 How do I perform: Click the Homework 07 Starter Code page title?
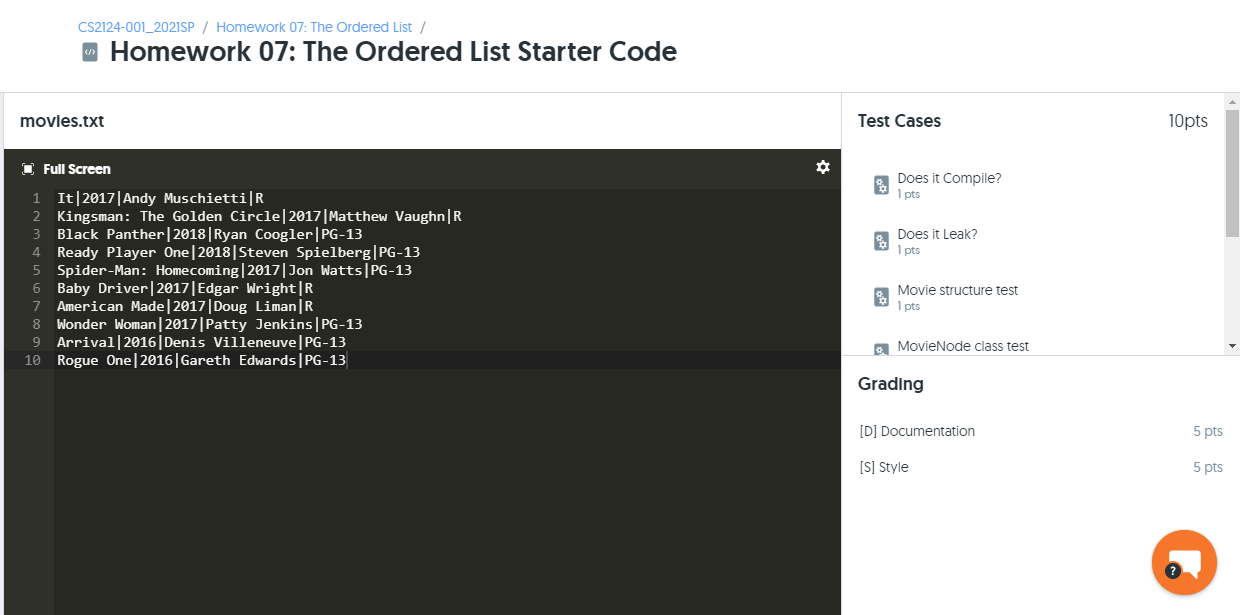click(393, 52)
